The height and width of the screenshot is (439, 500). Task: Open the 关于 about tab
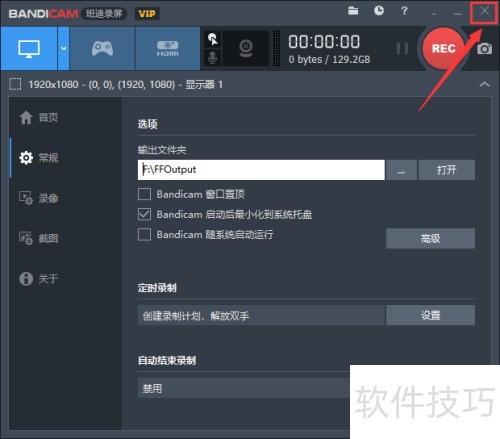(x=39, y=278)
